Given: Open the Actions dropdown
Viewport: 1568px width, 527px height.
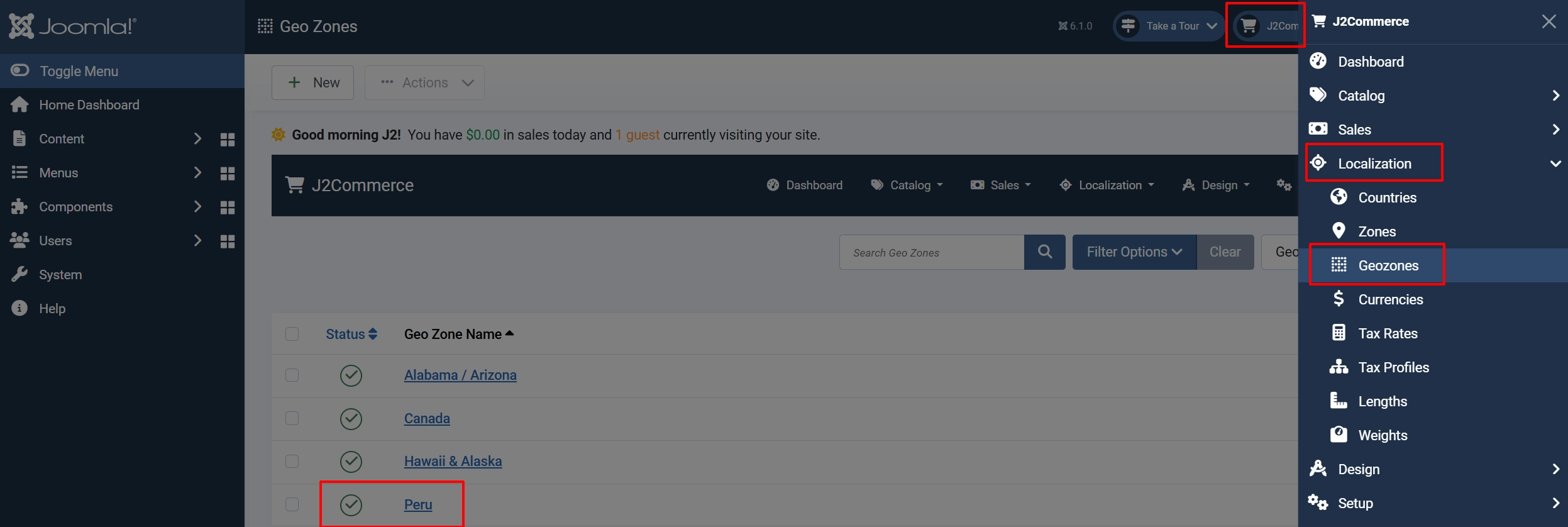Looking at the screenshot, I should [424, 82].
